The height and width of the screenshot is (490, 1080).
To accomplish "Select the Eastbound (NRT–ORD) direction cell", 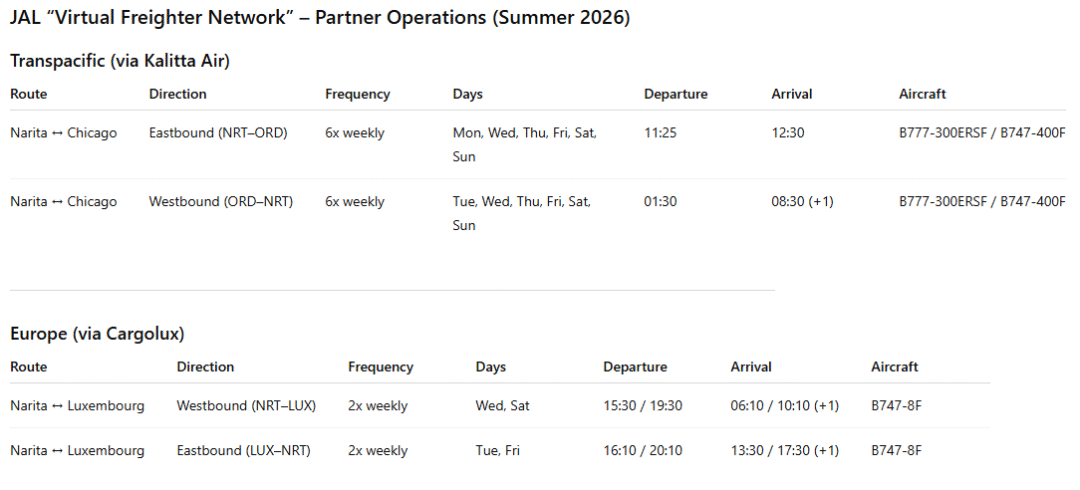I will [218, 132].
